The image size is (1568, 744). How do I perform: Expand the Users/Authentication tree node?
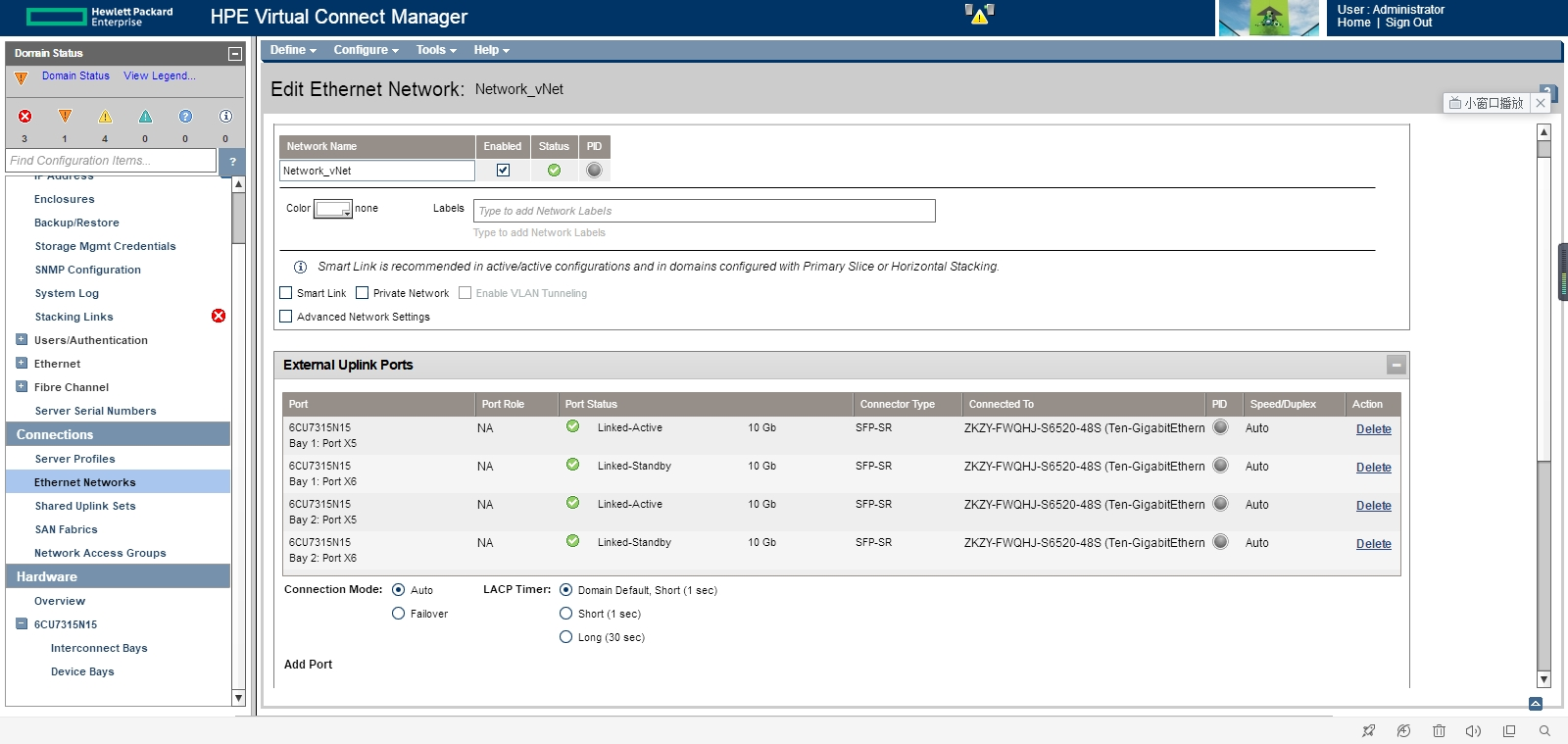tap(22, 340)
